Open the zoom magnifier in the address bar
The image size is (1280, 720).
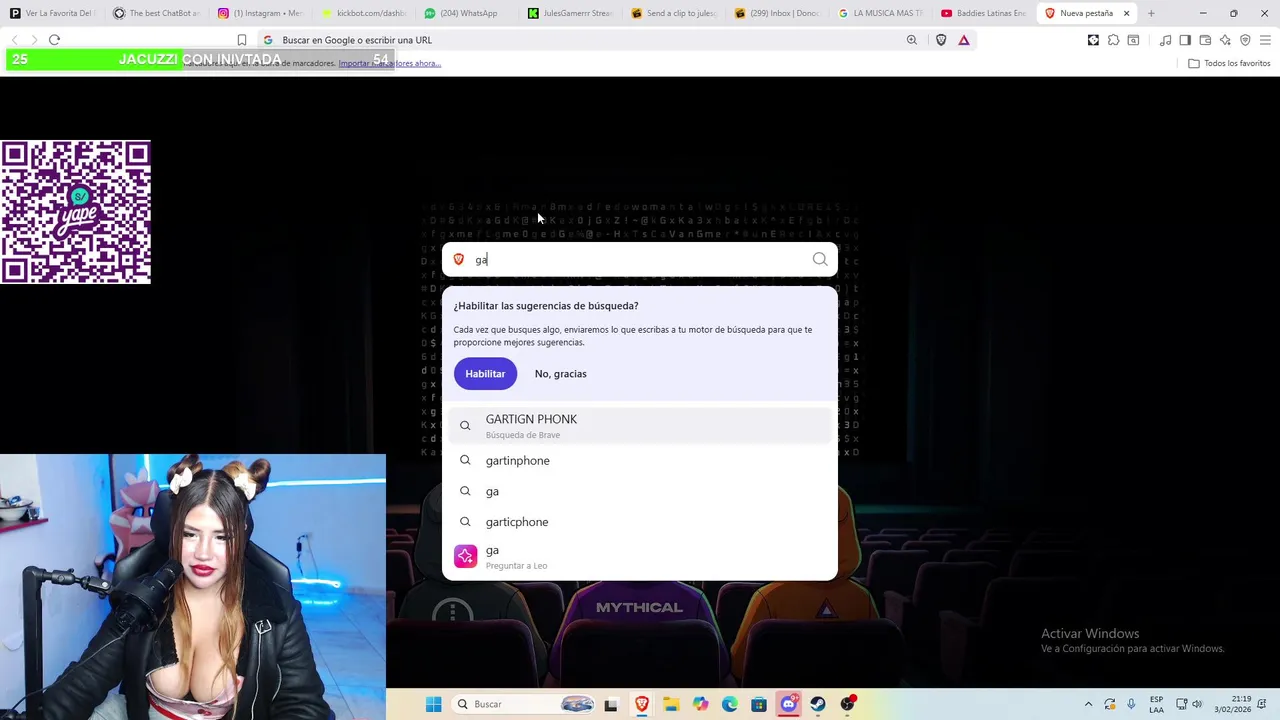[912, 40]
